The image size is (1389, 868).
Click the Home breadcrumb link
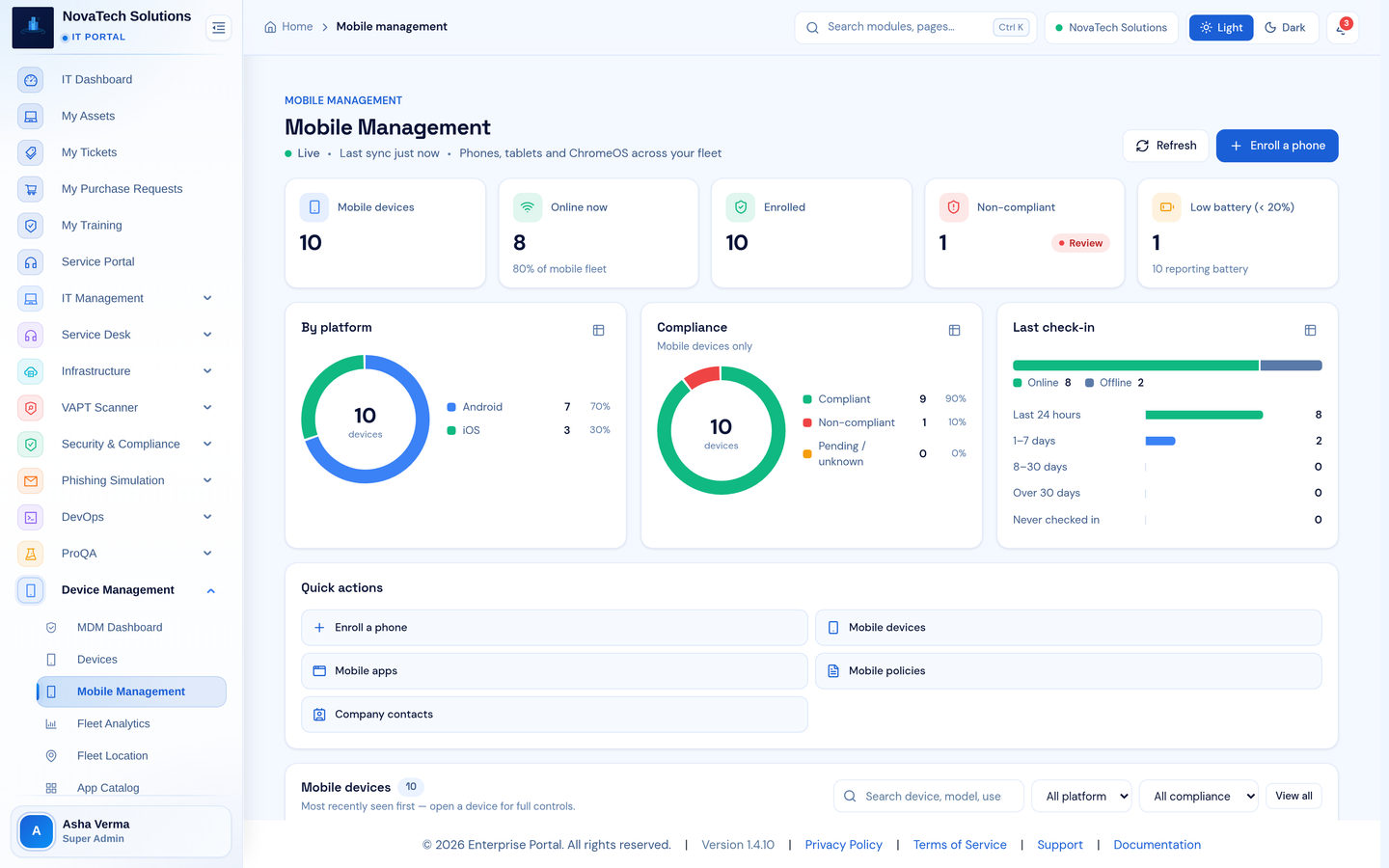288,27
